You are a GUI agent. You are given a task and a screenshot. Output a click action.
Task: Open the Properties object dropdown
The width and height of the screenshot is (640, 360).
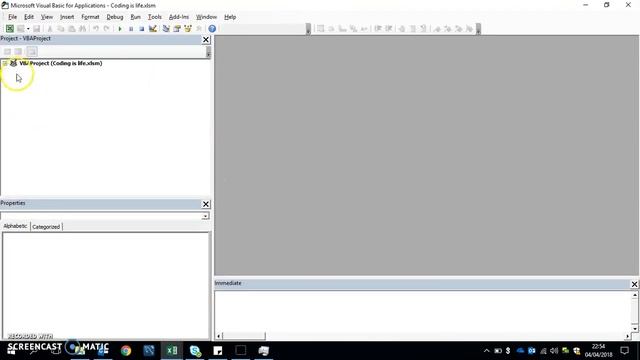pyautogui.click(x=205, y=216)
